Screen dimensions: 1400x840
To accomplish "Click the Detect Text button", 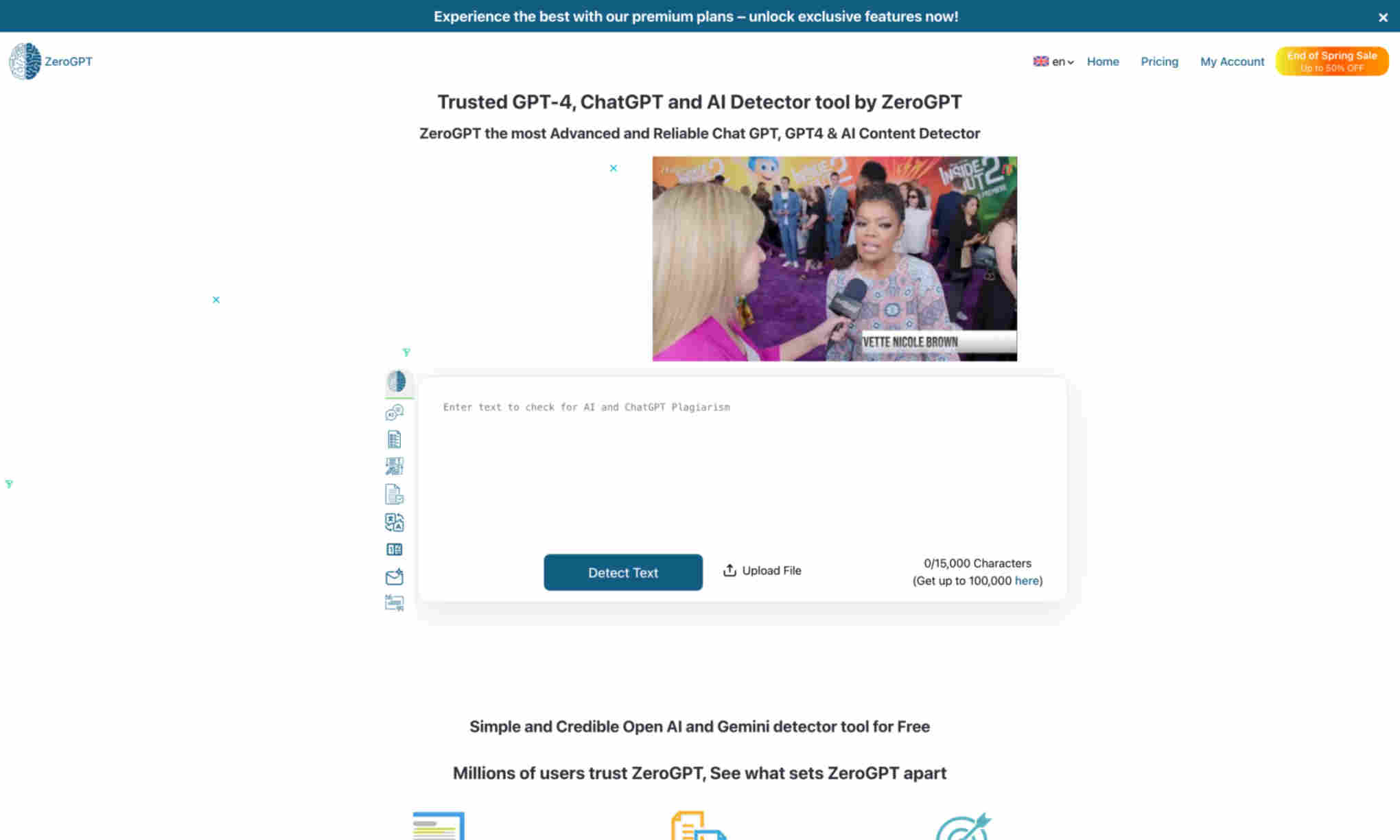I will coord(623,572).
